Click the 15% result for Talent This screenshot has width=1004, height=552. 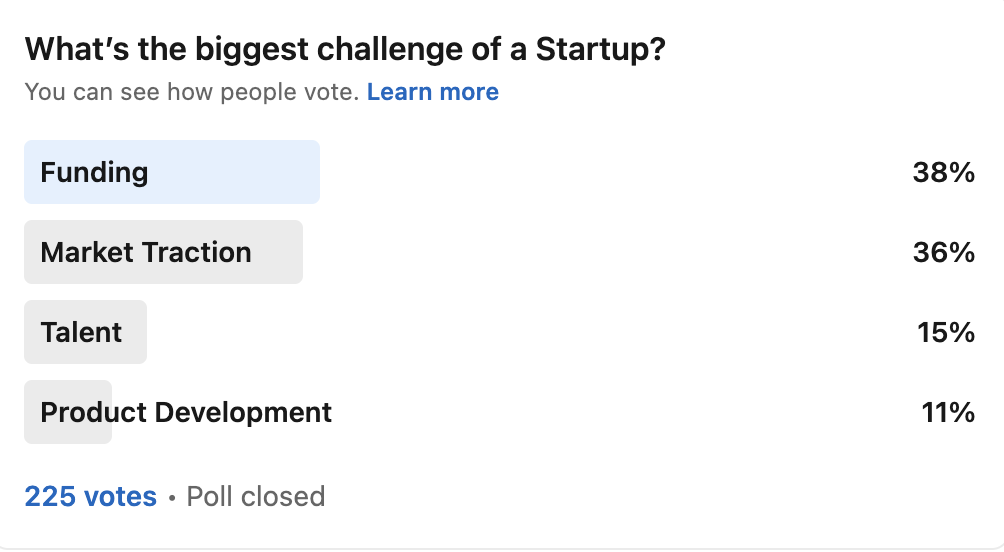pos(945,333)
